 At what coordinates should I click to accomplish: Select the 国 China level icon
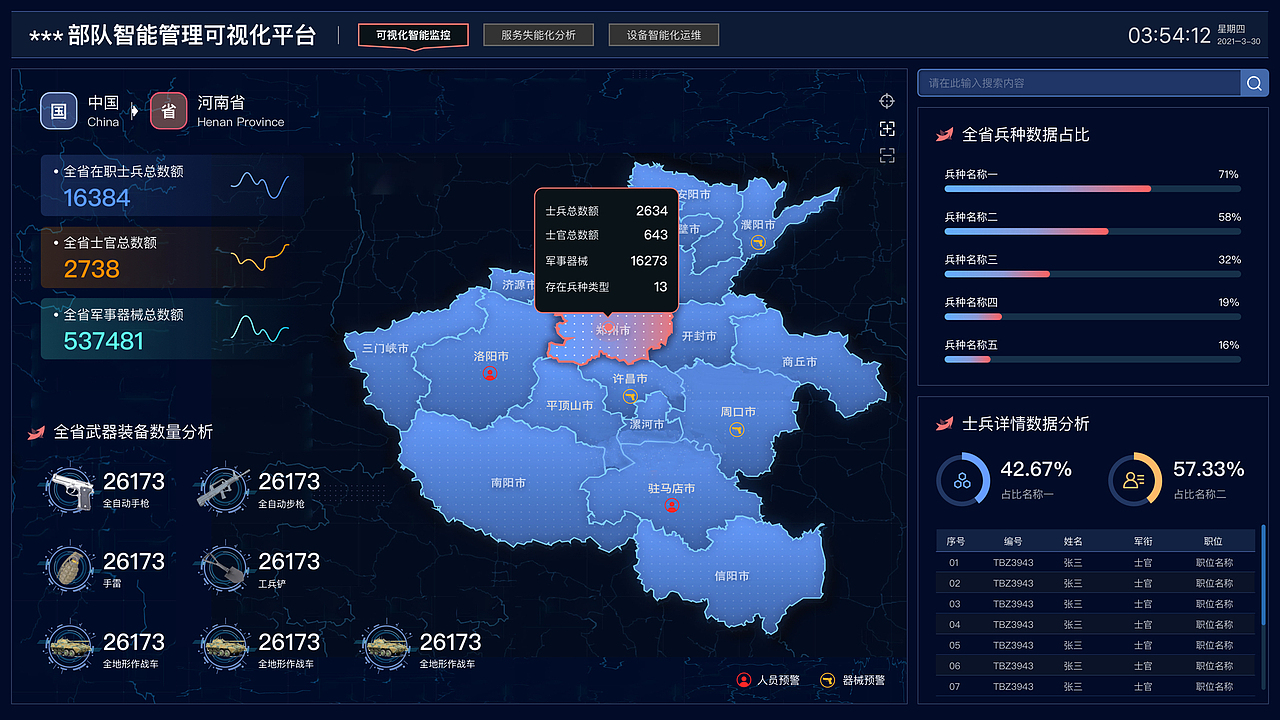[59, 111]
